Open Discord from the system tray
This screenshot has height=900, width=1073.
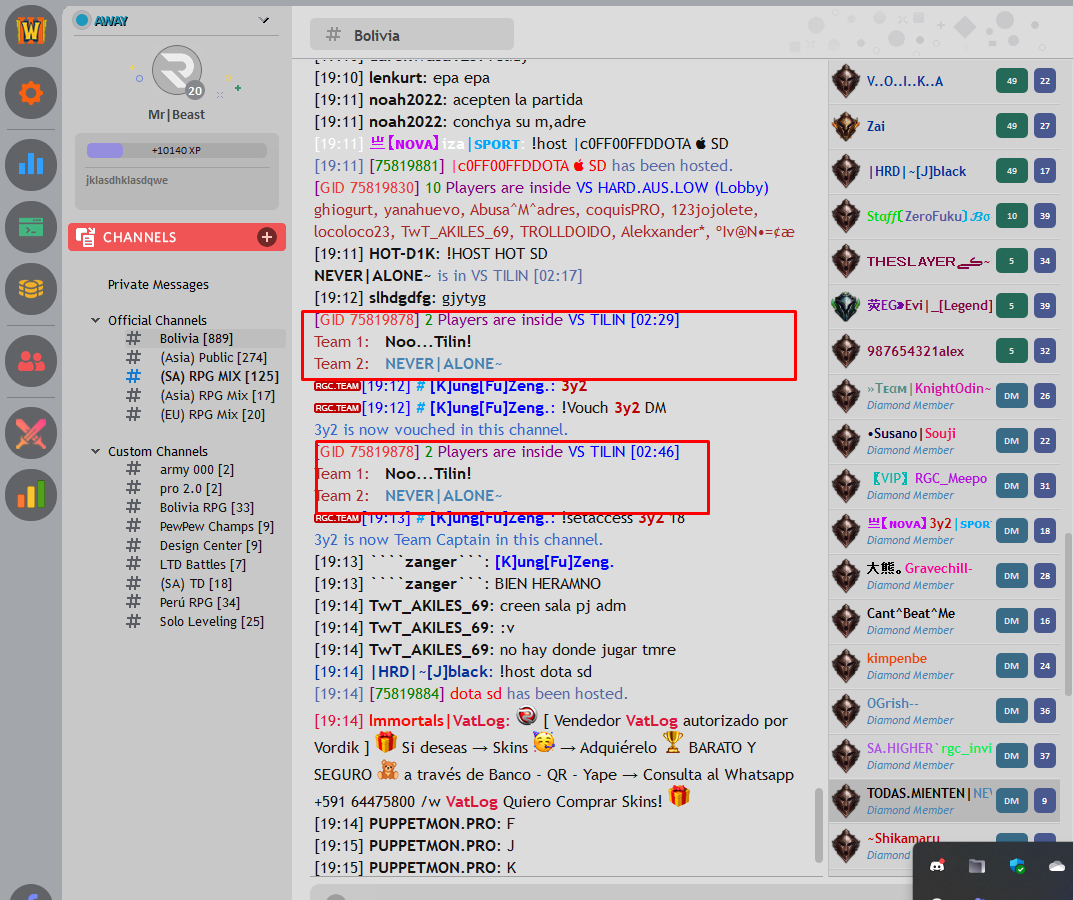[938, 866]
